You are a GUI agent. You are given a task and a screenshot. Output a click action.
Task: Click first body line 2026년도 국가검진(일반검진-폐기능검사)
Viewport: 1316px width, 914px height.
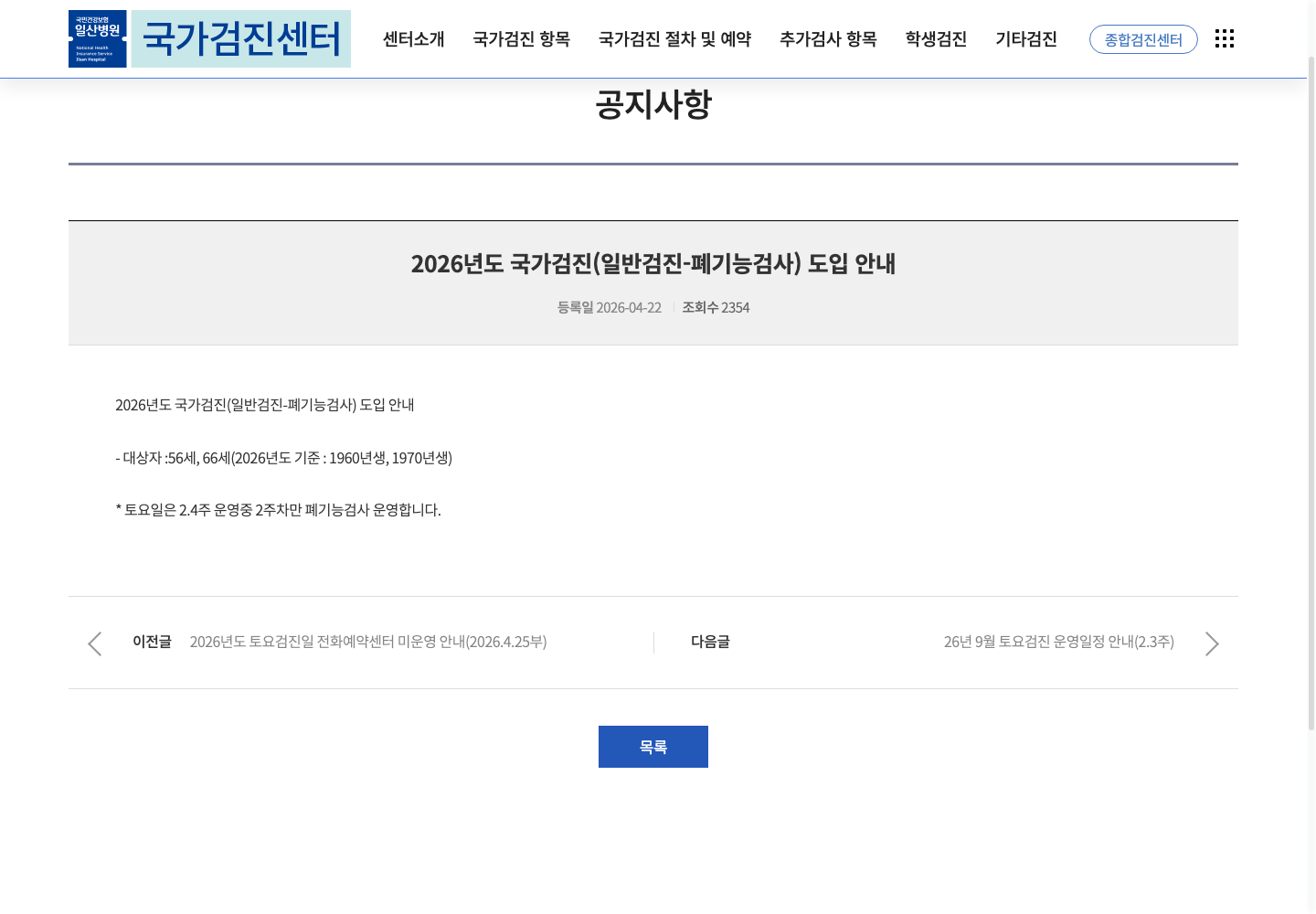tap(265, 405)
